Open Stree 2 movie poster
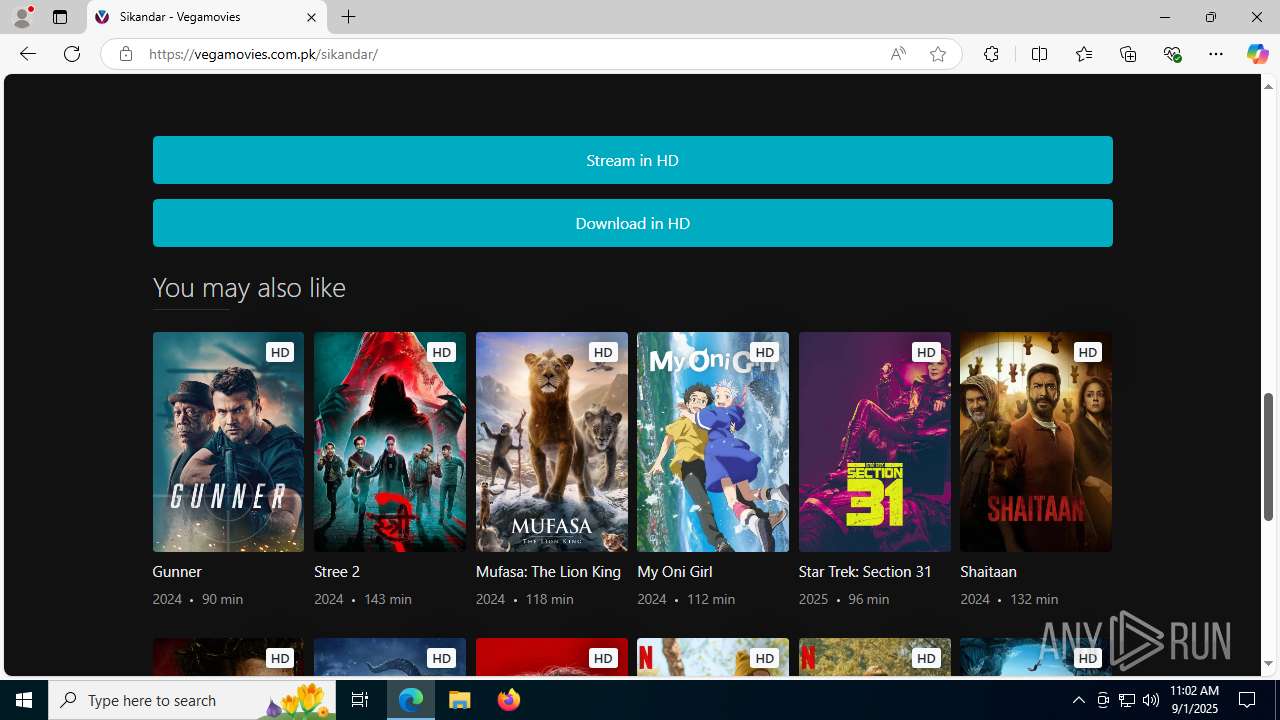The height and width of the screenshot is (720, 1280). (390, 442)
